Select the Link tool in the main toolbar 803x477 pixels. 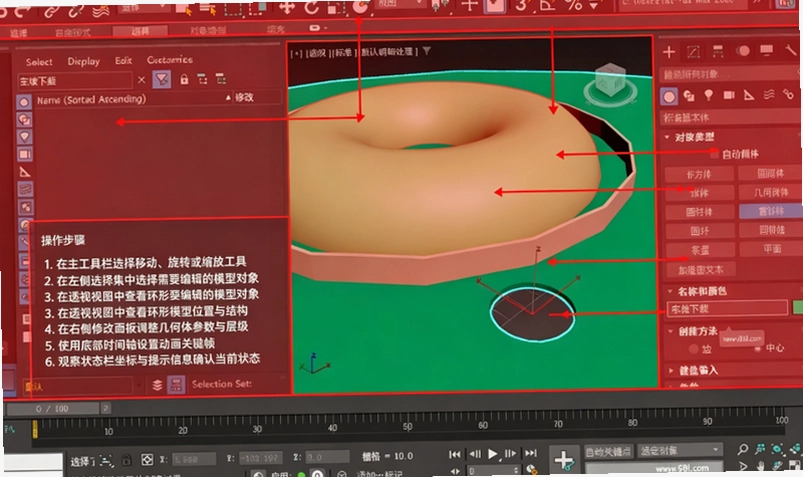point(51,9)
